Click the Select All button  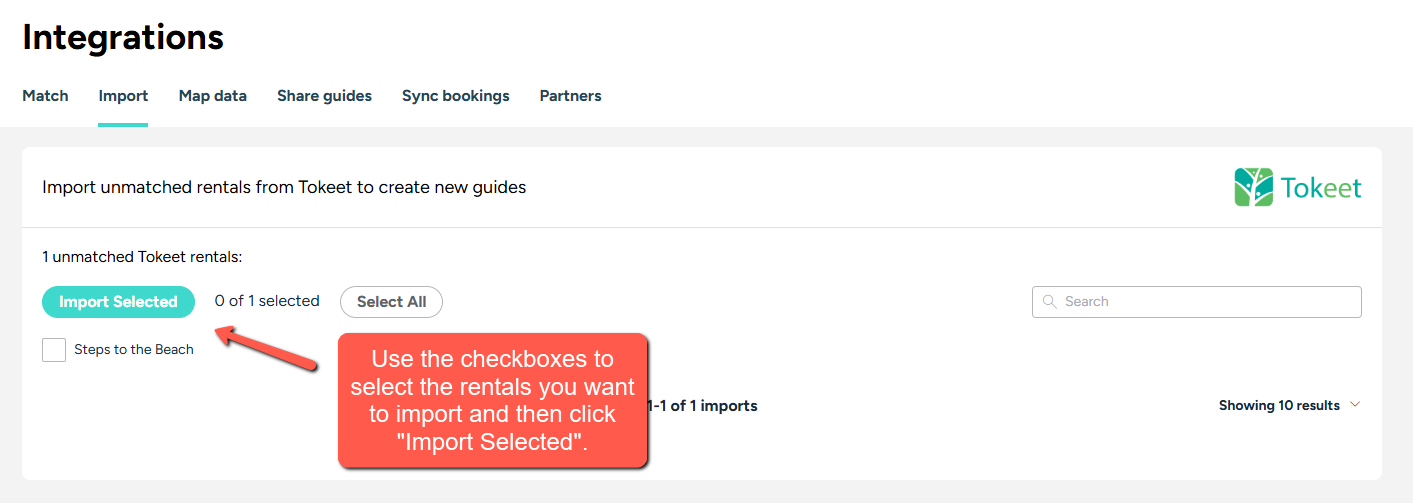(x=391, y=302)
